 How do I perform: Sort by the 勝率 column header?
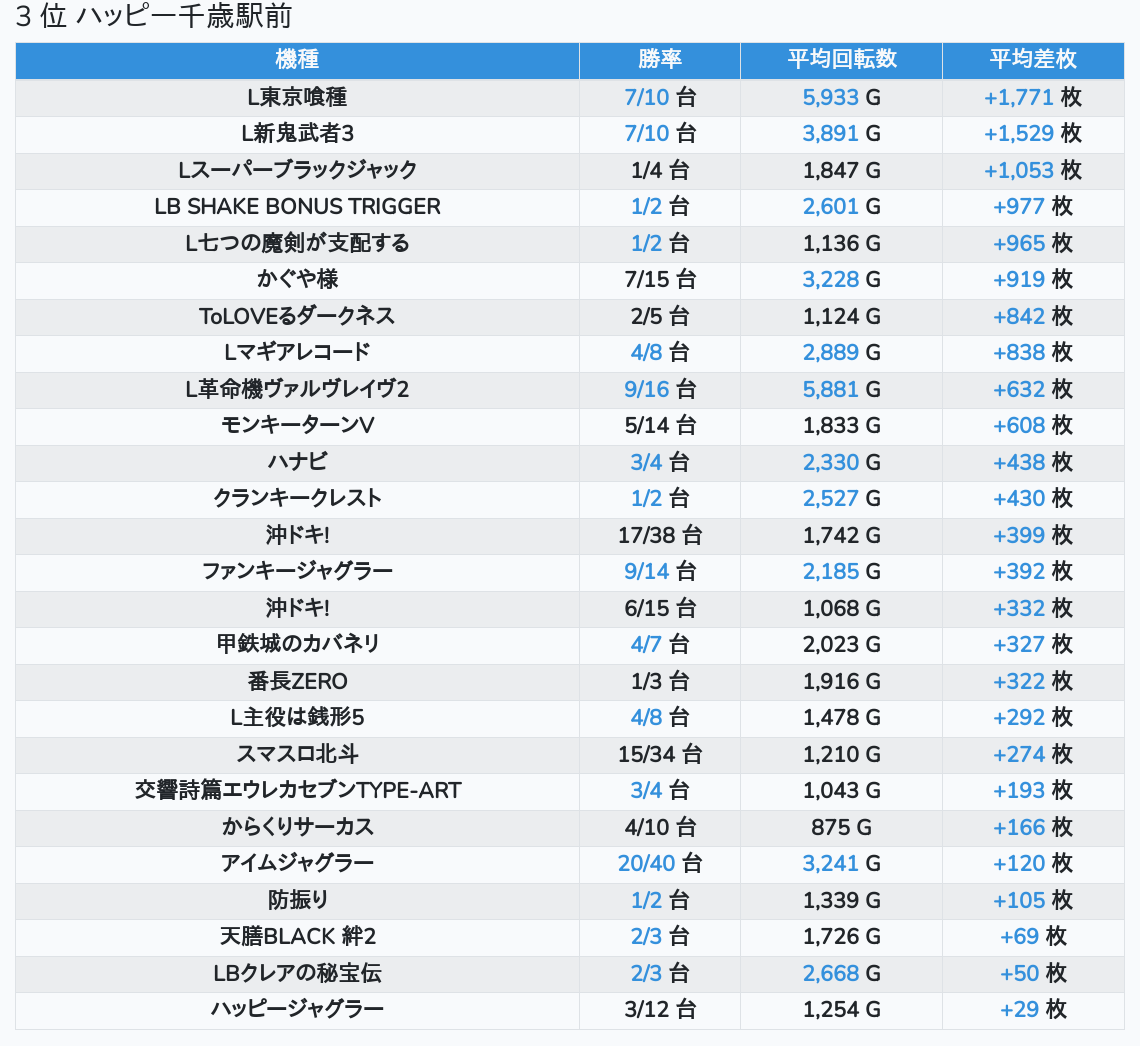pyautogui.click(x=659, y=60)
